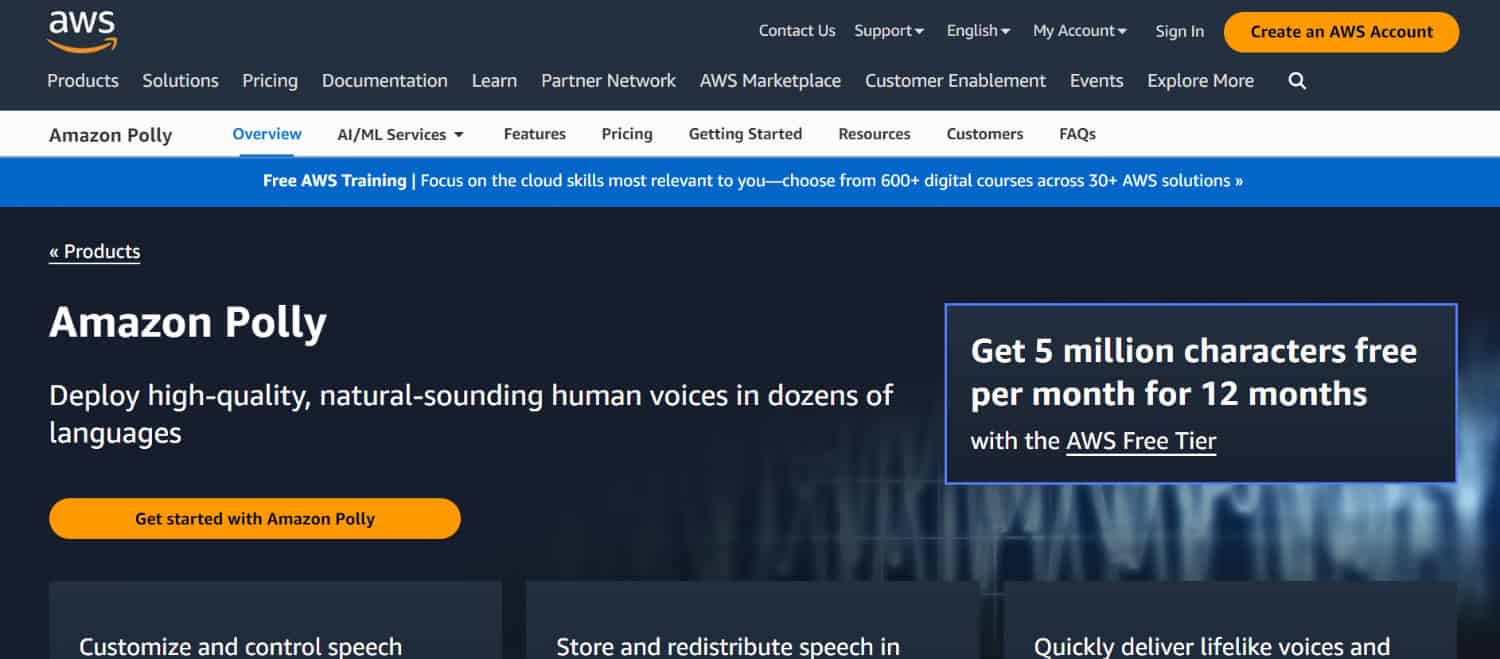The image size is (1500, 659).
Task: Click the 5 million characters free promo box
Action: click(x=1201, y=394)
